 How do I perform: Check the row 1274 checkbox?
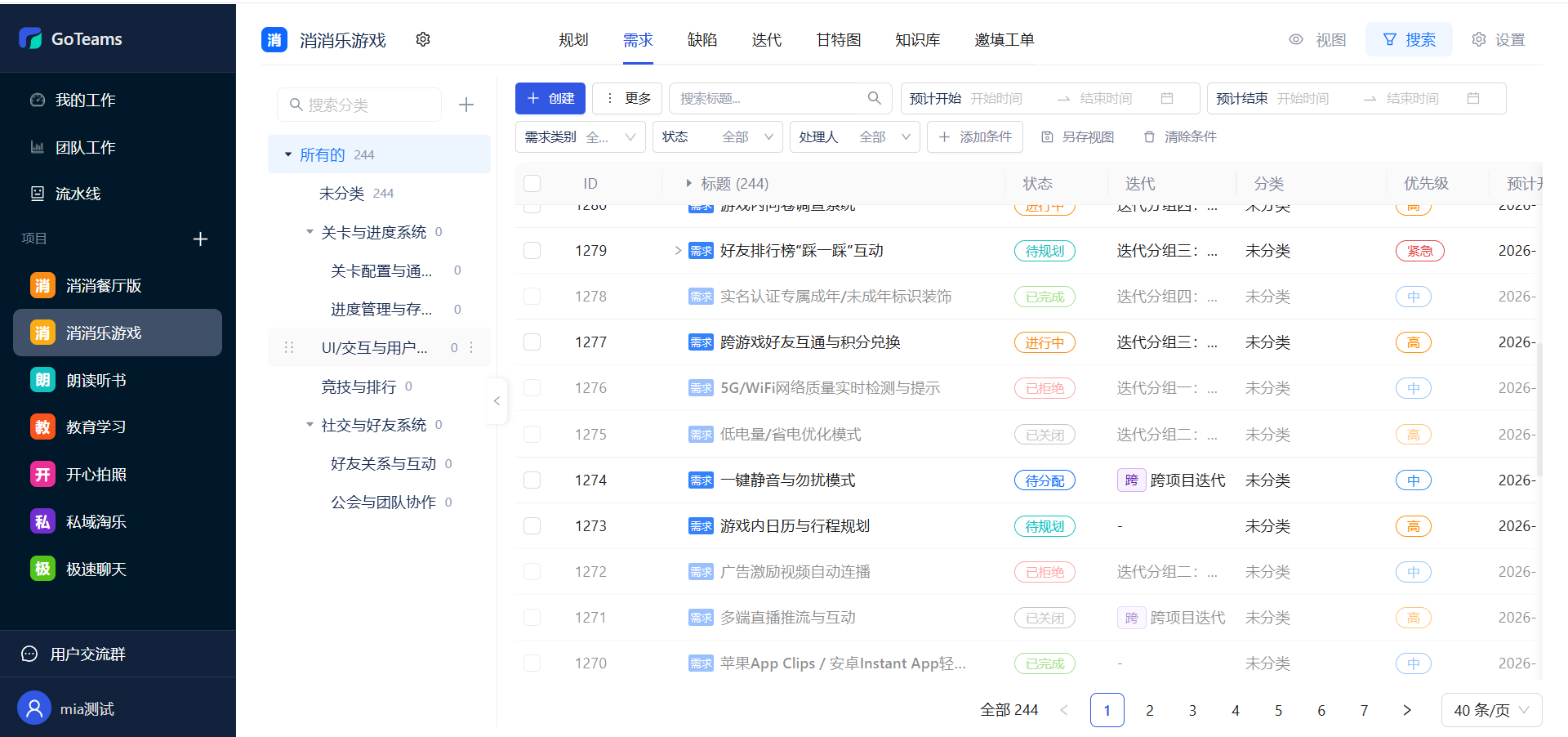[532, 480]
